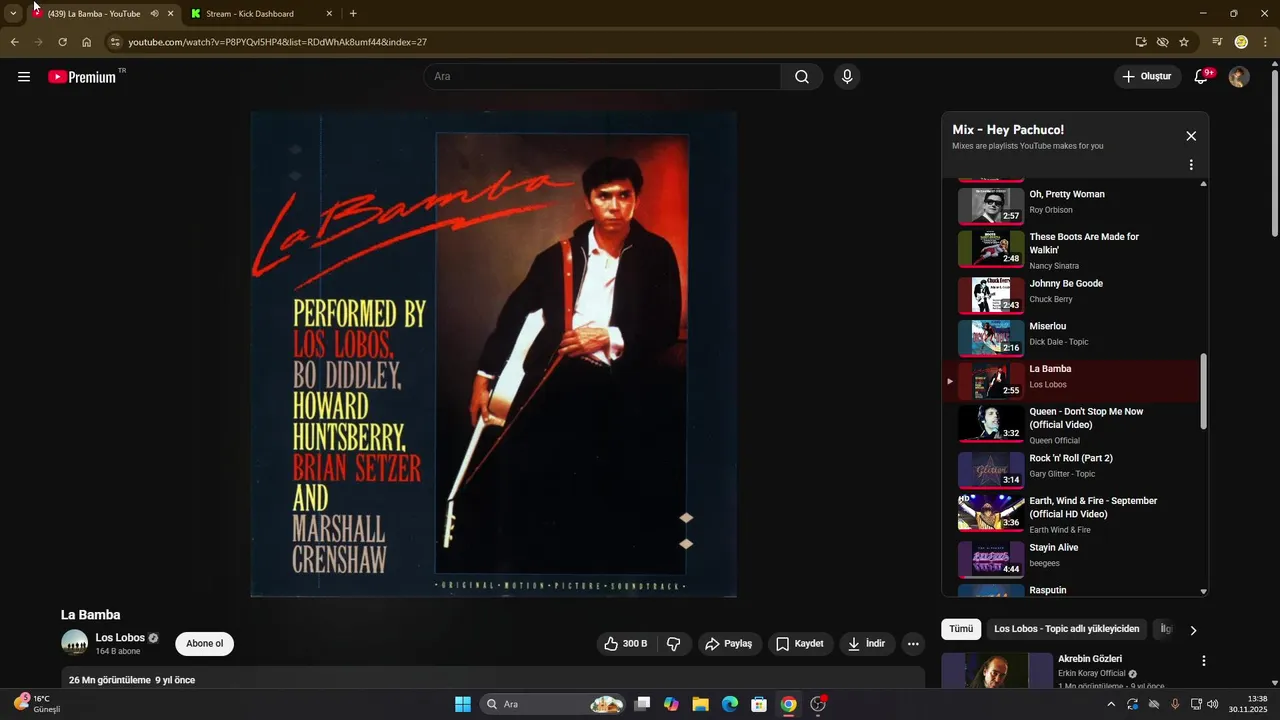Mute the La Bamba tab audio icon

[154, 14]
